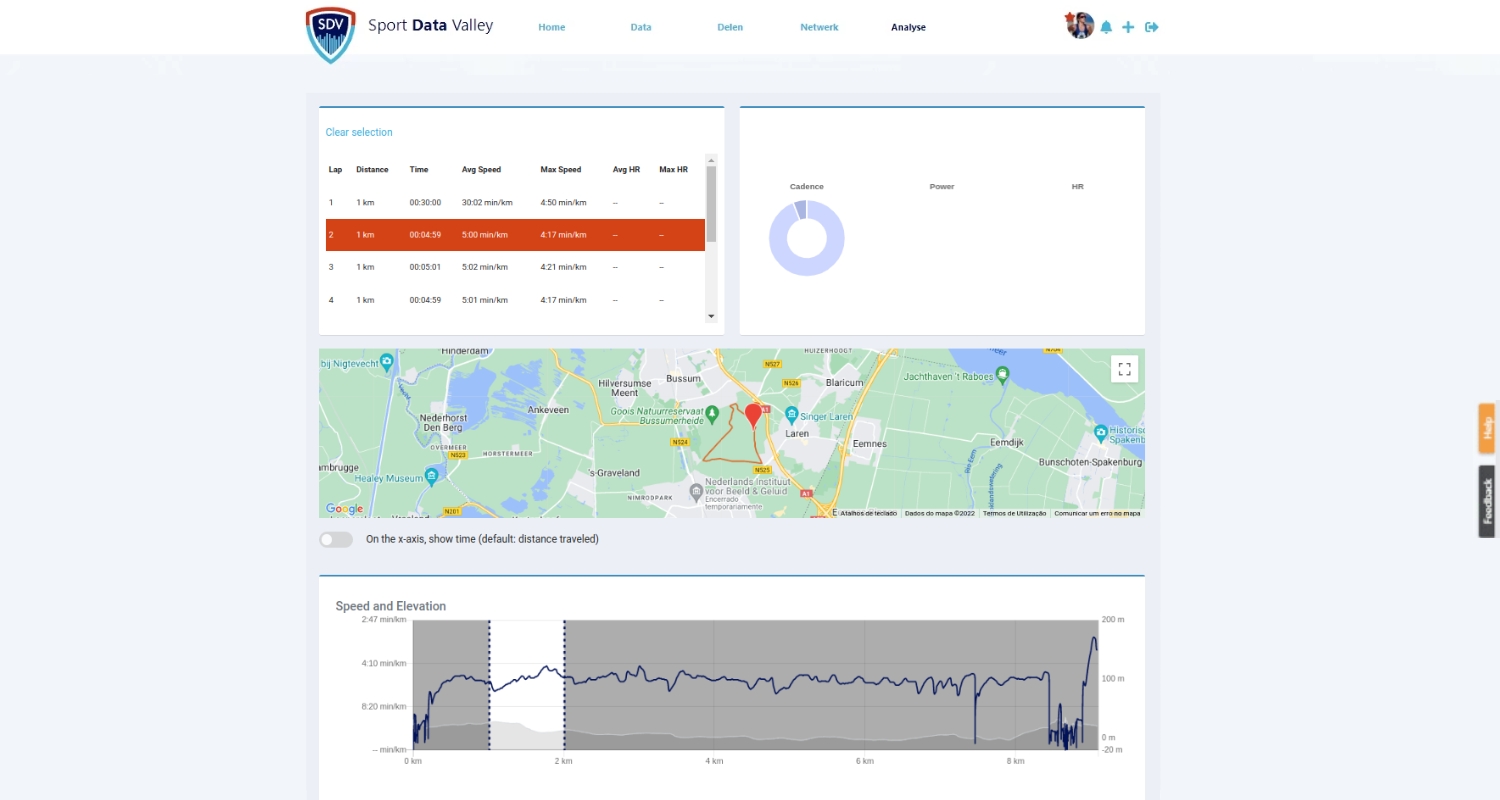Click the Power label
Image resolution: width=1500 pixels, height=800 pixels.
coord(942,187)
